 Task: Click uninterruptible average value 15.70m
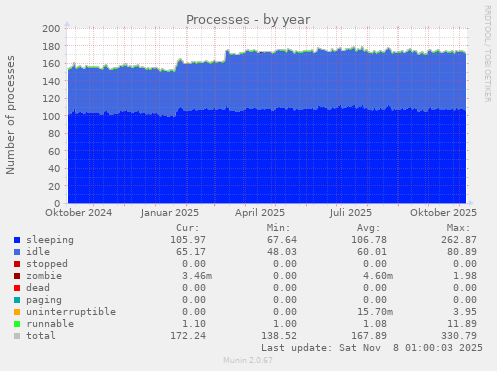tap(375, 312)
